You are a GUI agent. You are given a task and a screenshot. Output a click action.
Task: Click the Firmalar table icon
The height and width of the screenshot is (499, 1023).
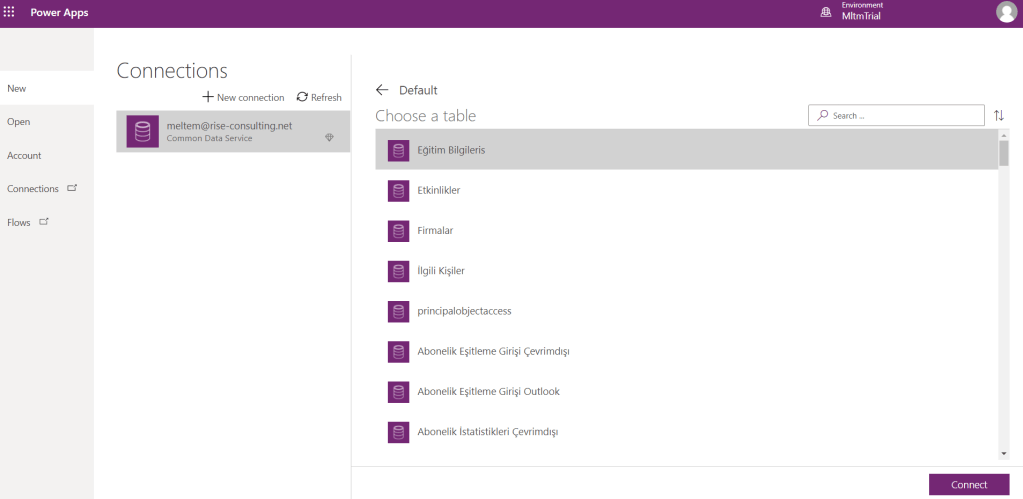pos(399,231)
